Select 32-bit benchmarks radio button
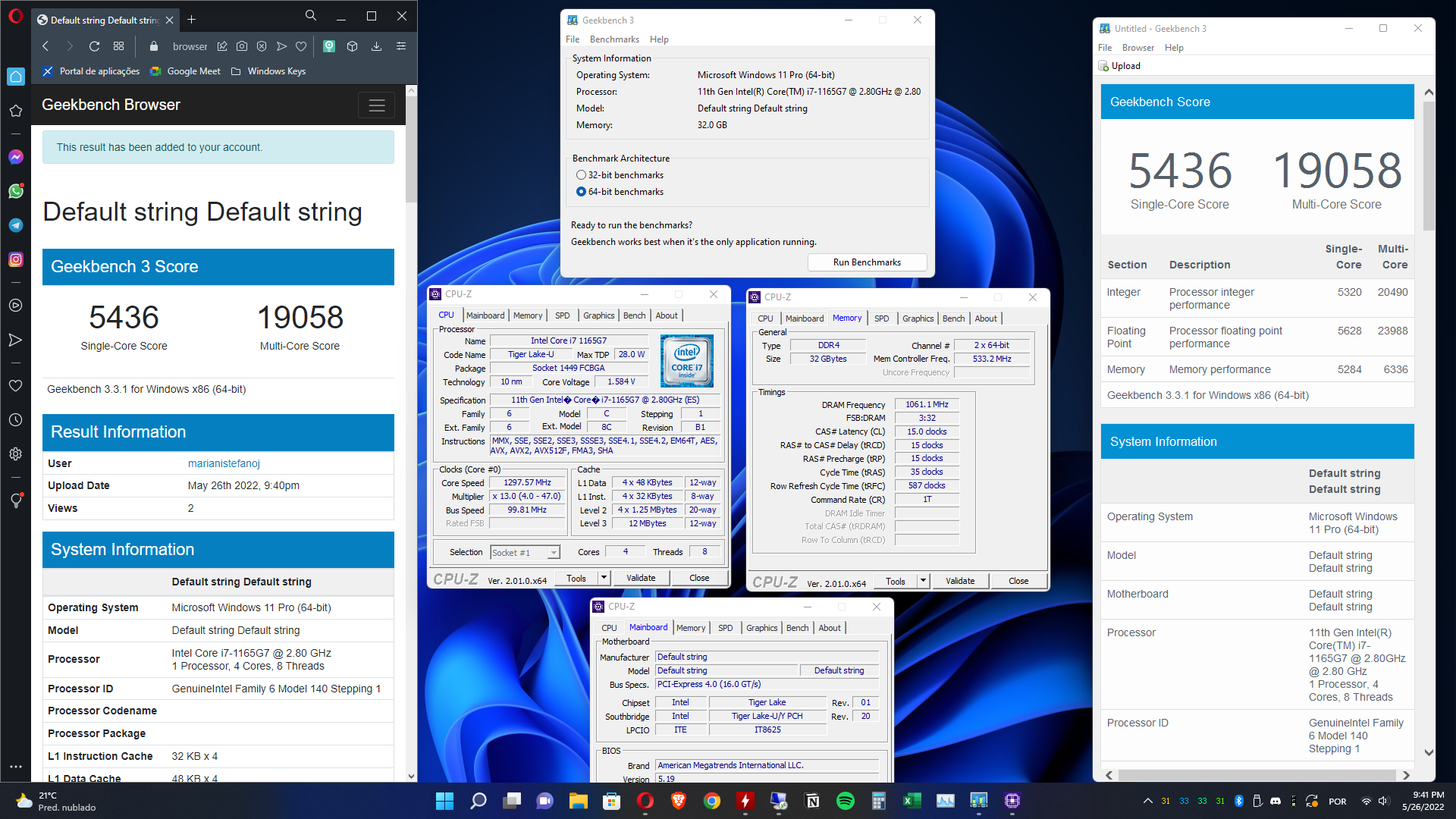Viewport: 1456px width, 819px height. pyautogui.click(x=581, y=175)
